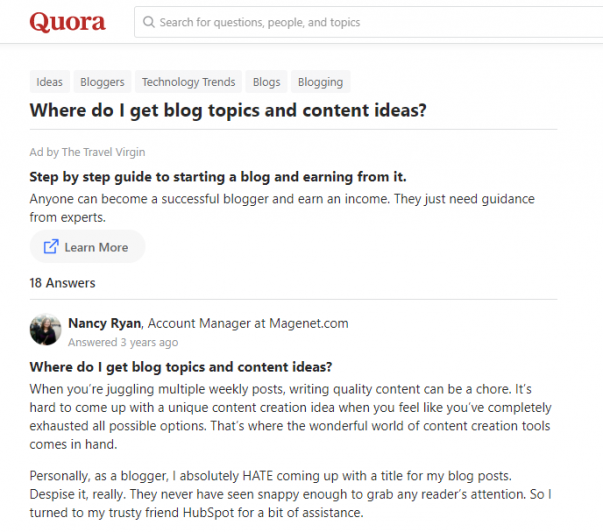Open the Blogs topic tag

(267, 82)
